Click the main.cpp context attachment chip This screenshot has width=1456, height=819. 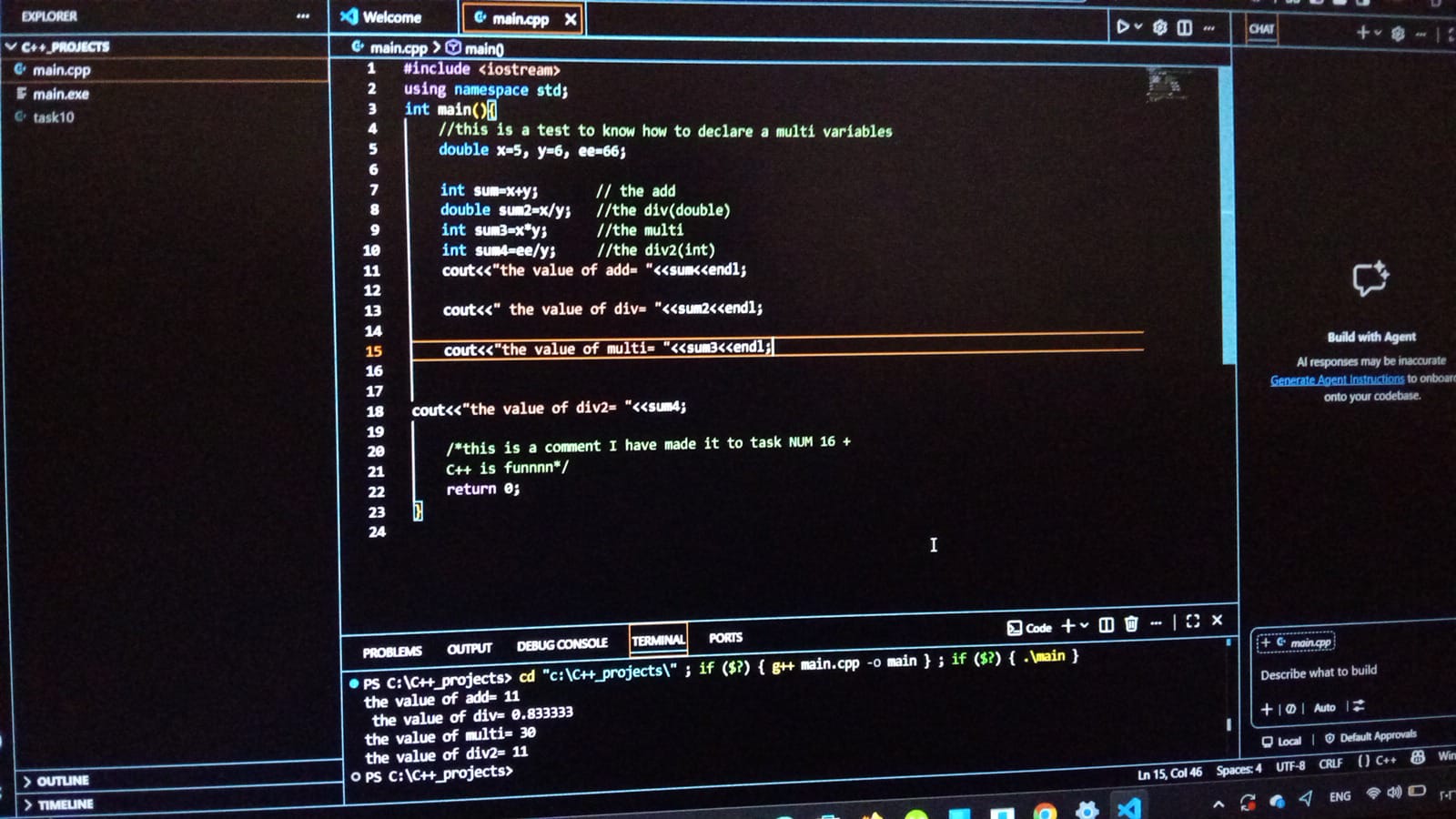tap(1296, 642)
